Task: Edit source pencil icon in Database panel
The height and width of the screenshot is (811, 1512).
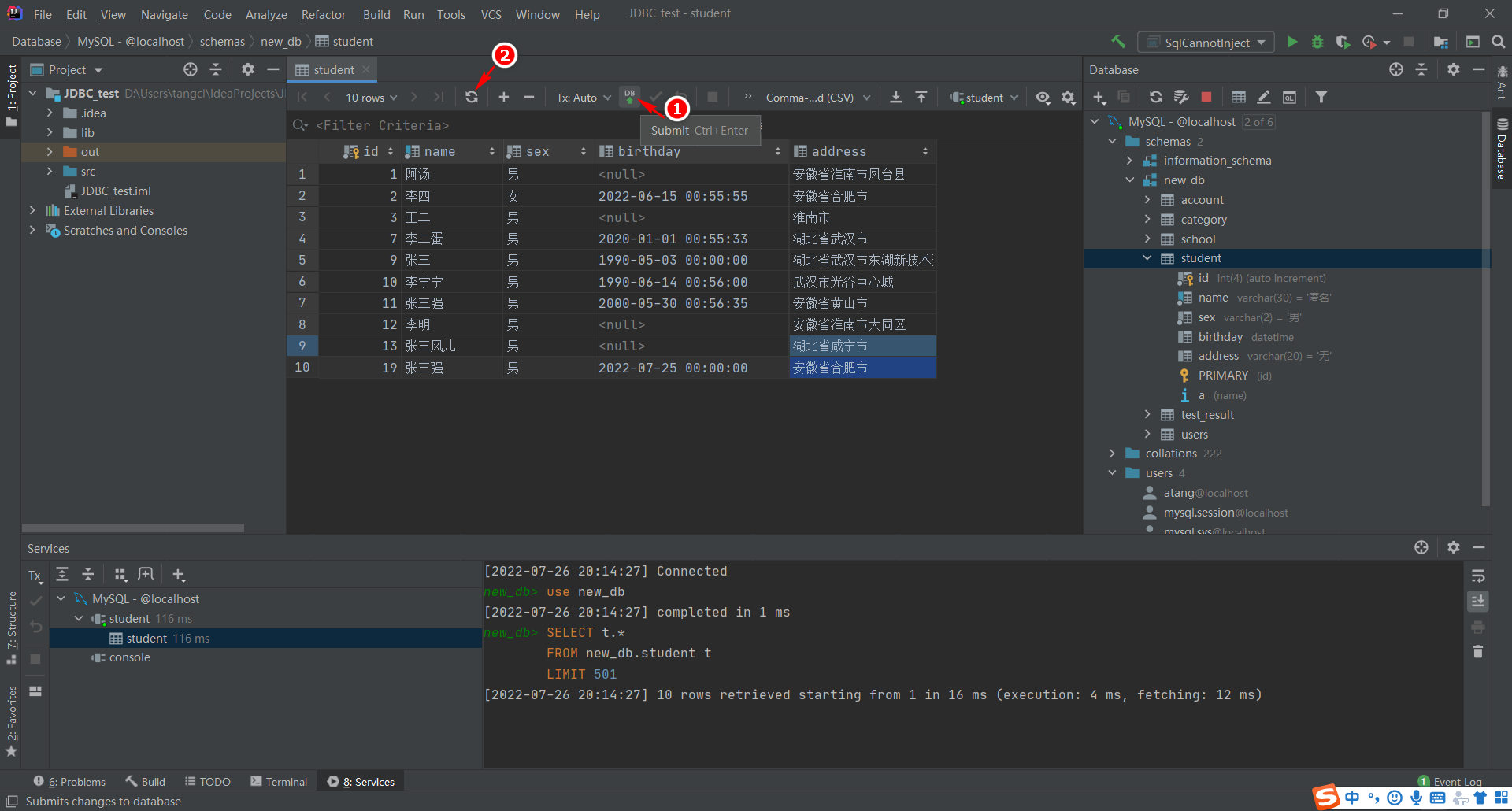Action: (1263, 97)
